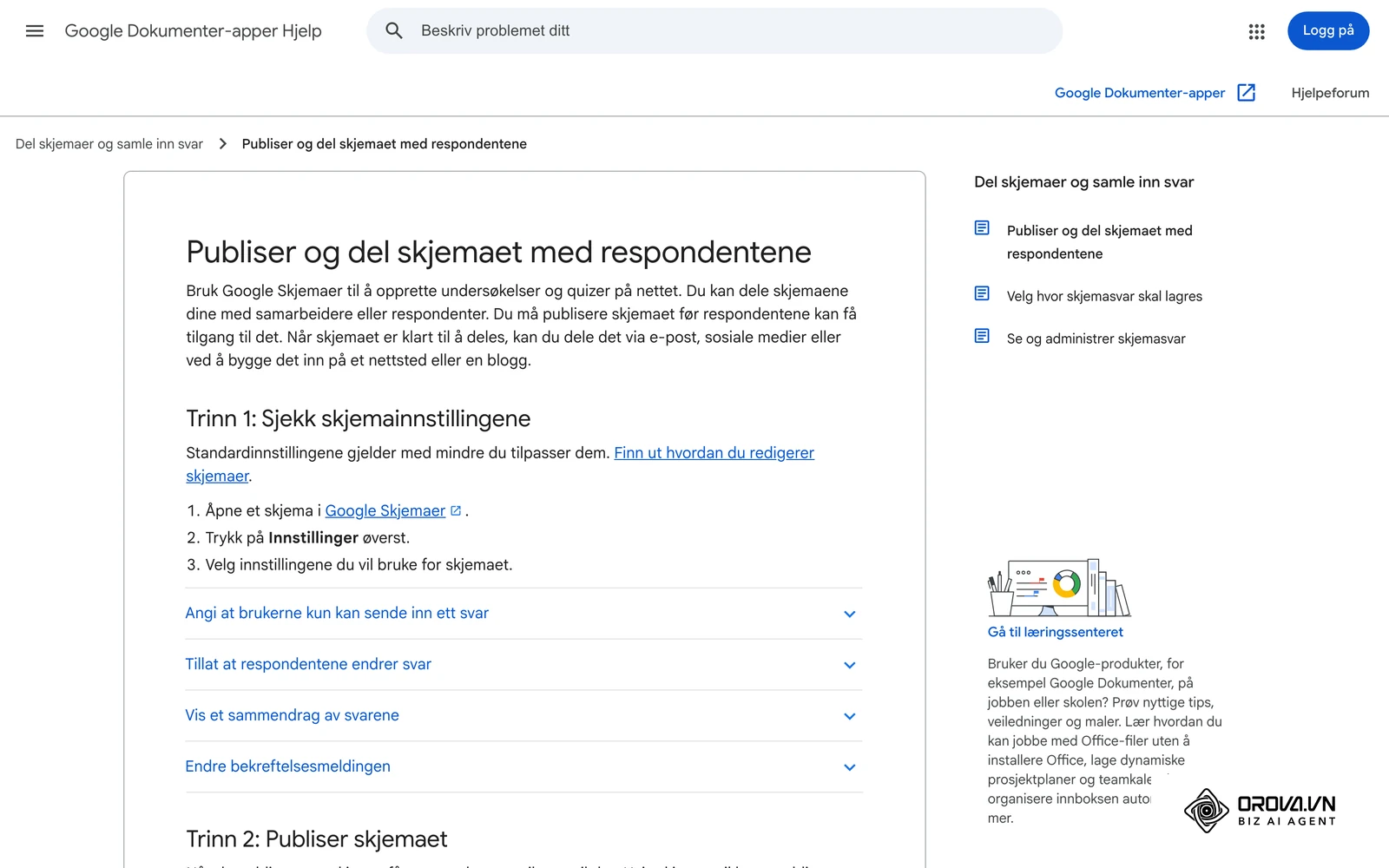Screen dimensions: 1389x868
Task: Open sidebar article 'Se og administrer skjemasvar'
Action: tap(1096, 339)
